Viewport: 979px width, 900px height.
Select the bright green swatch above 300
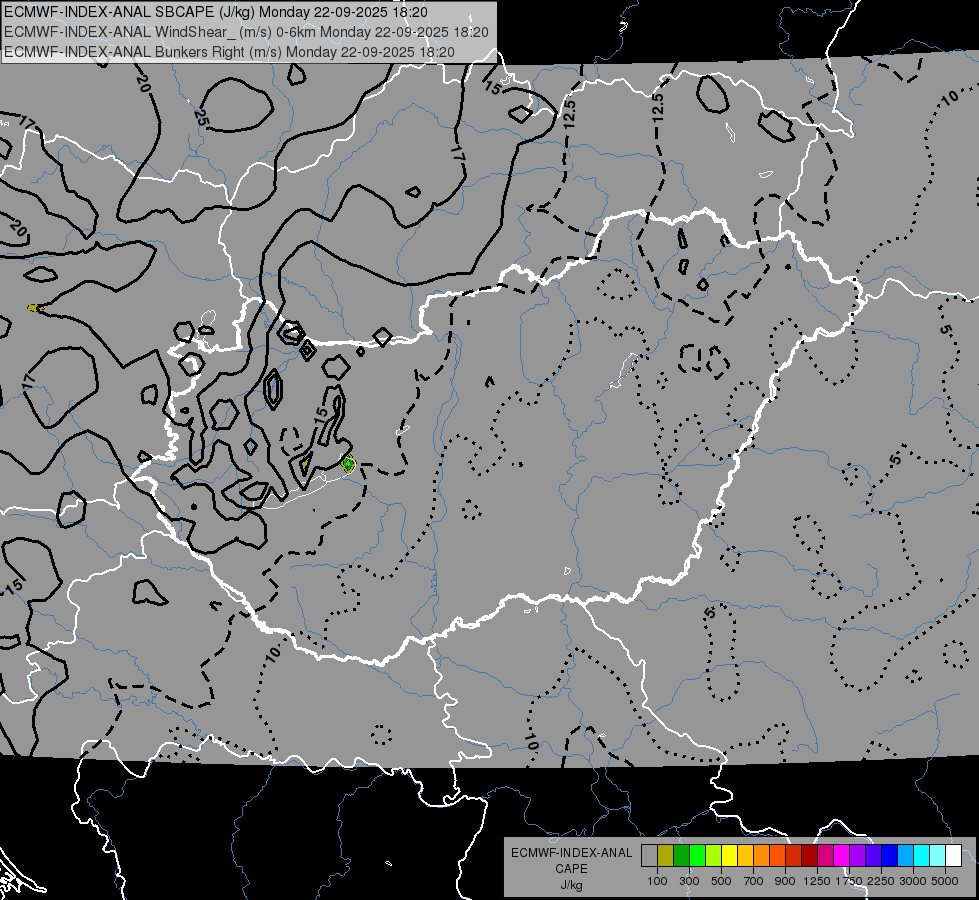pyautogui.click(x=697, y=856)
